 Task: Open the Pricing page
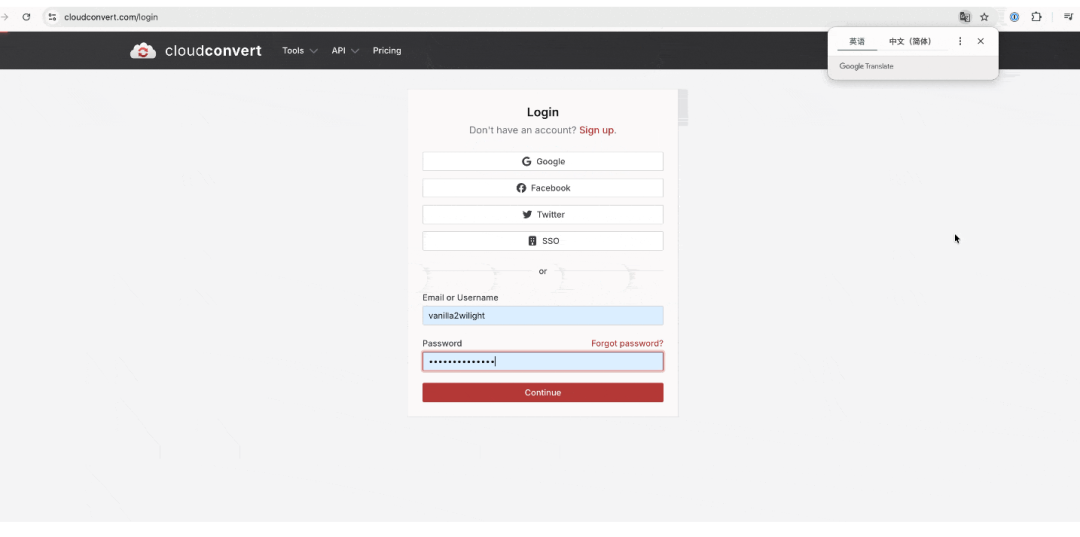(387, 51)
